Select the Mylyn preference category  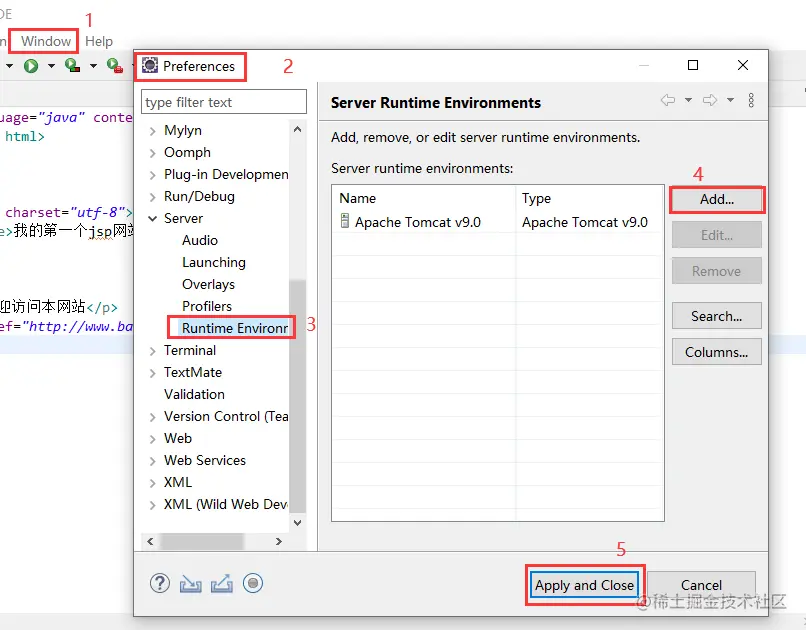click(182, 131)
